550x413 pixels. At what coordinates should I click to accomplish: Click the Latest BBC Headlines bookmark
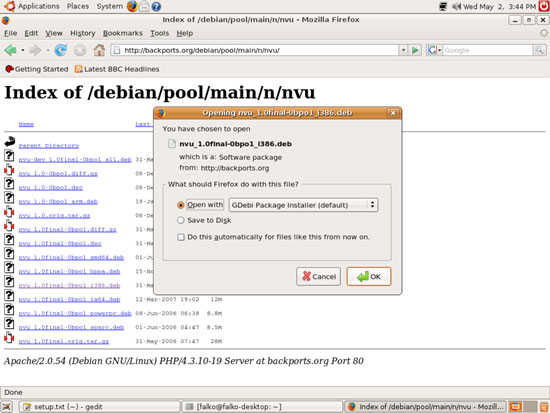click(x=117, y=69)
